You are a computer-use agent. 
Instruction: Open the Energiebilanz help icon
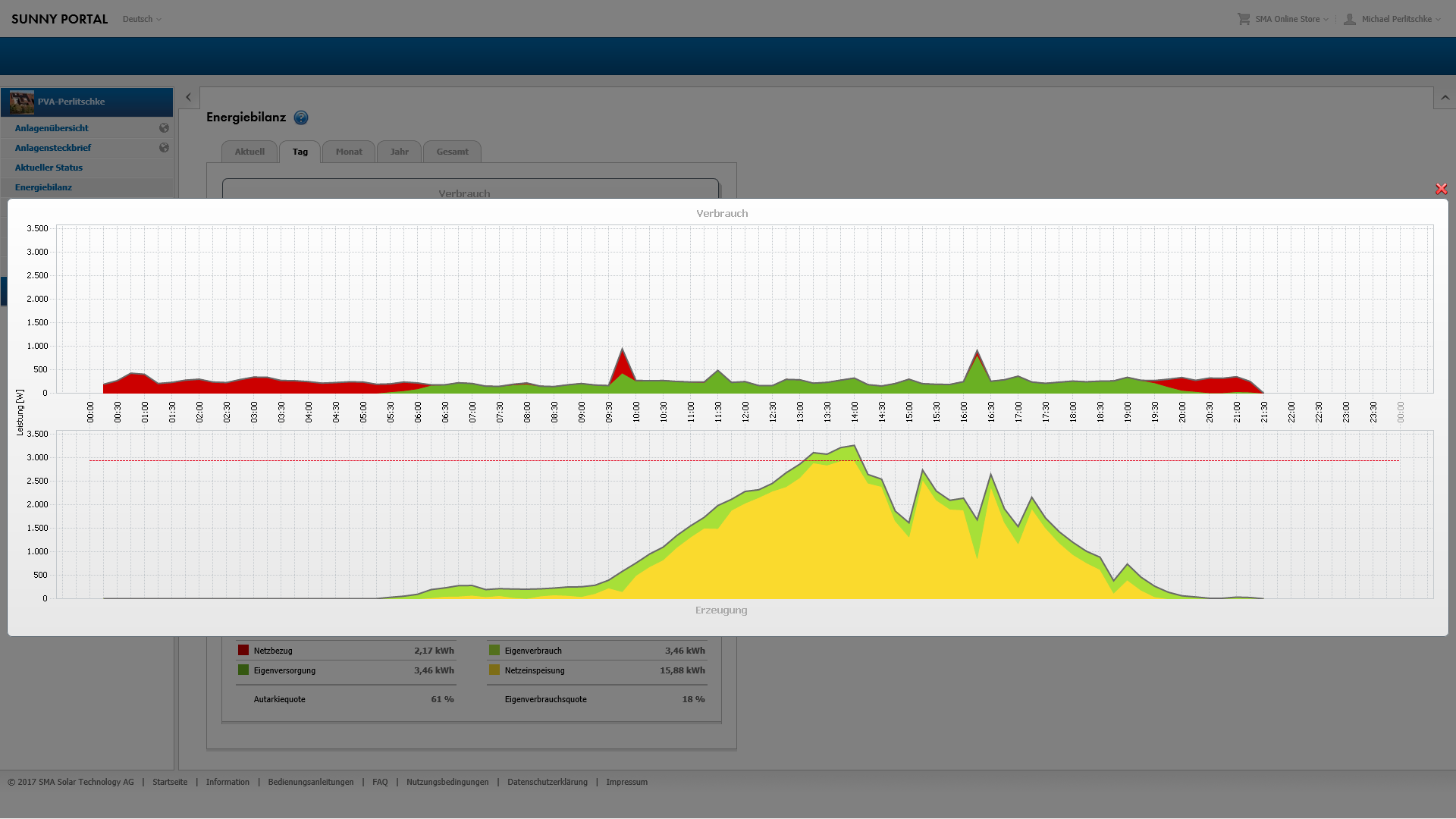301,118
